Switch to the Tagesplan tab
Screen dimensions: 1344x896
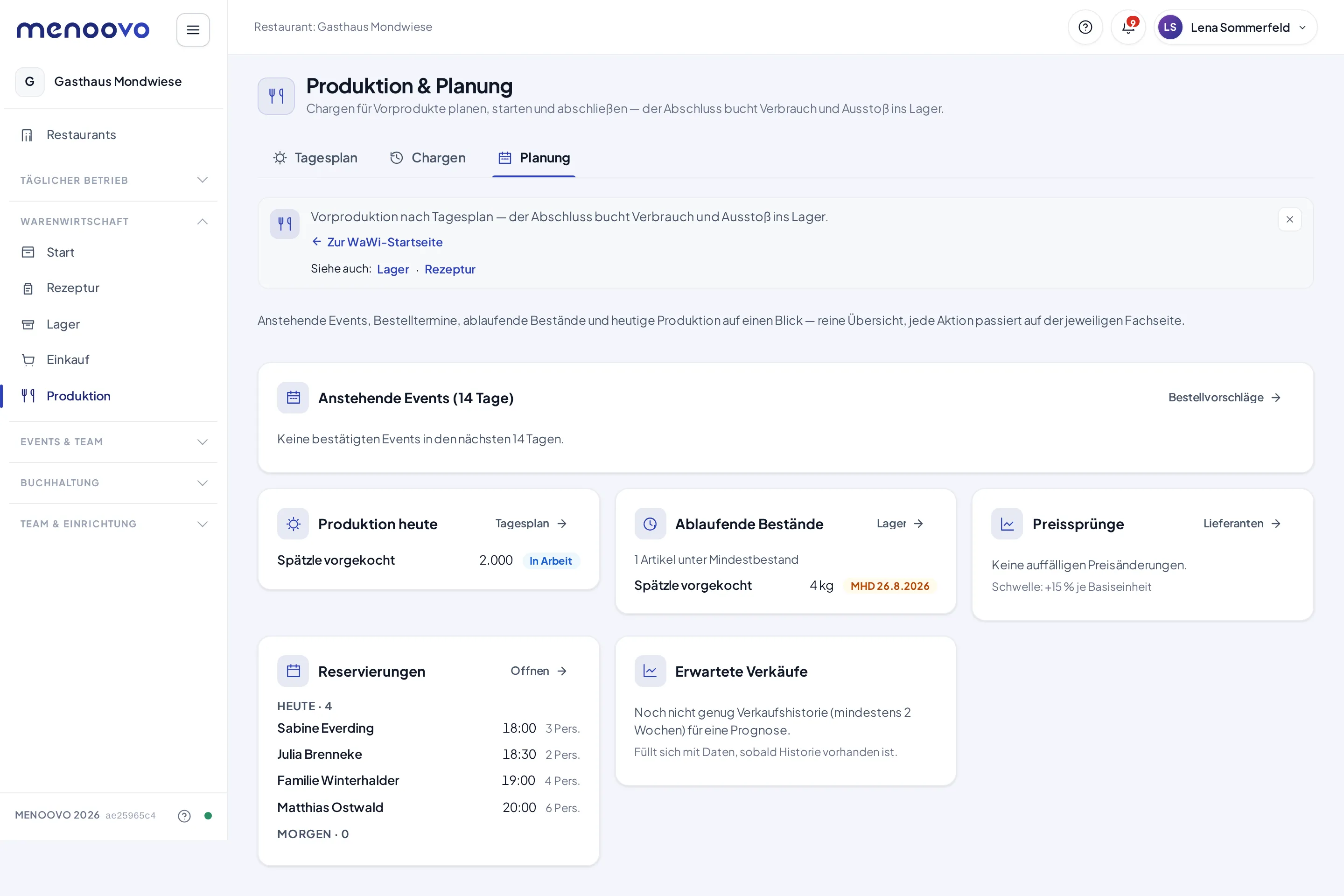(315, 158)
